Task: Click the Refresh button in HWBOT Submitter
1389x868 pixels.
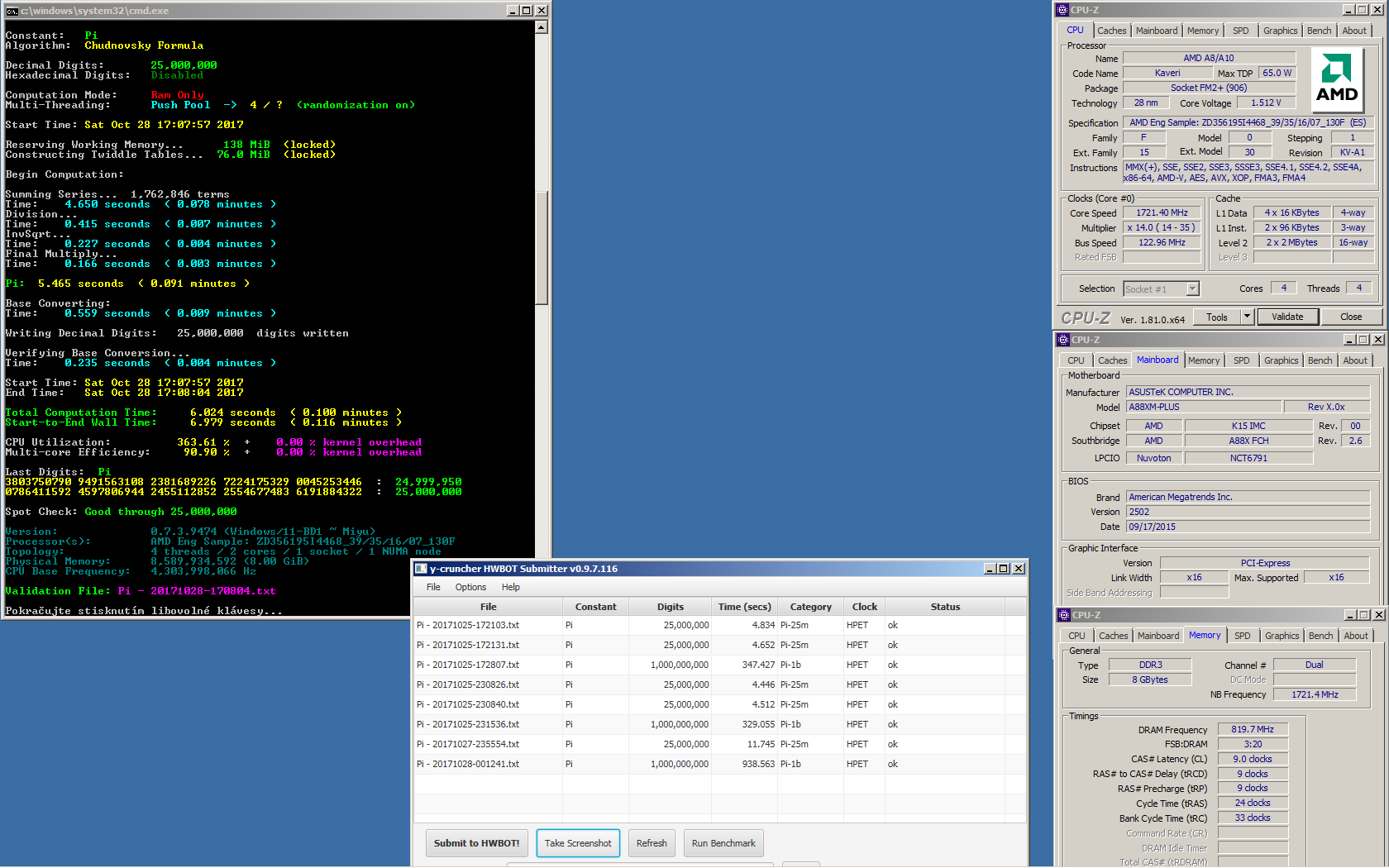Action: [x=652, y=843]
